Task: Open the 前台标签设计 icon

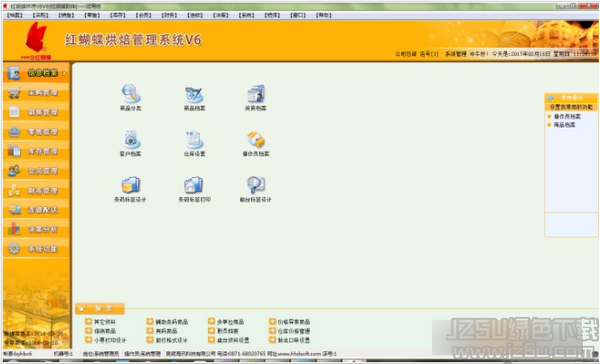Action: pyautogui.click(x=256, y=185)
